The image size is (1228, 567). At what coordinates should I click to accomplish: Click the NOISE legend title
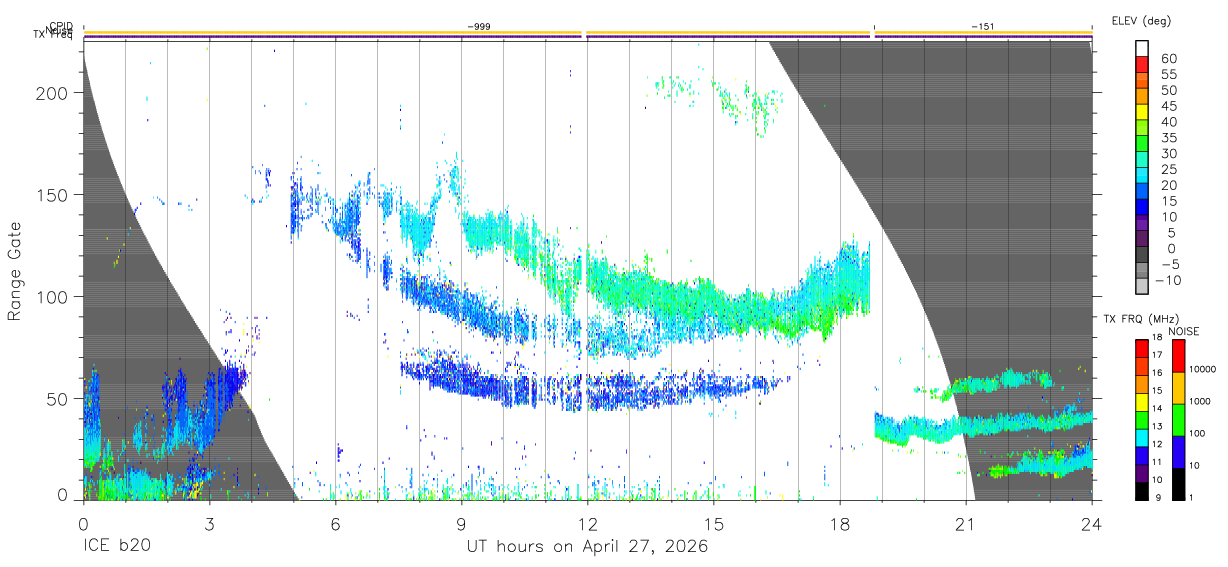coord(1184,331)
